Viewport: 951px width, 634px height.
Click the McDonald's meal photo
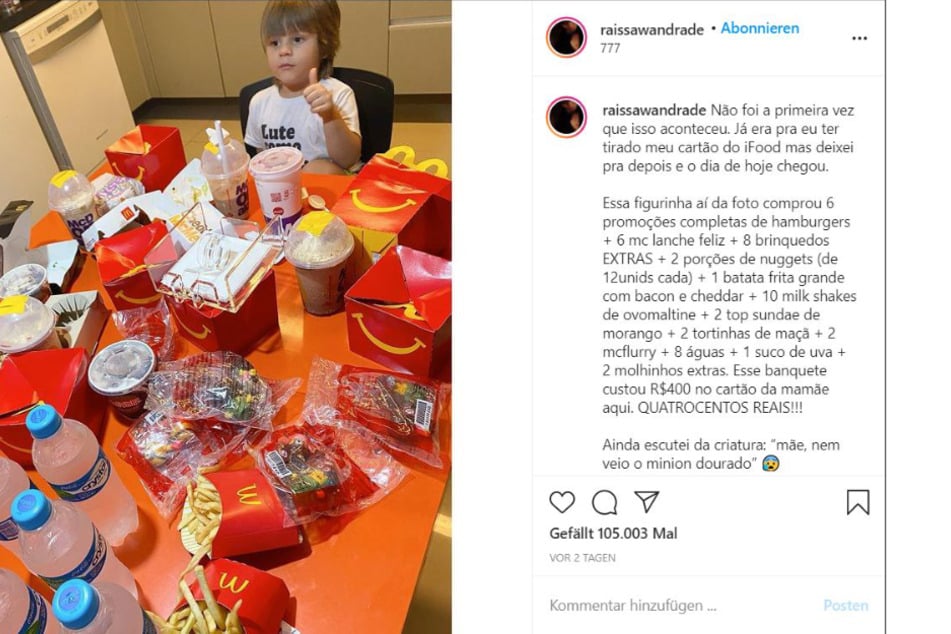pos(226,317)
